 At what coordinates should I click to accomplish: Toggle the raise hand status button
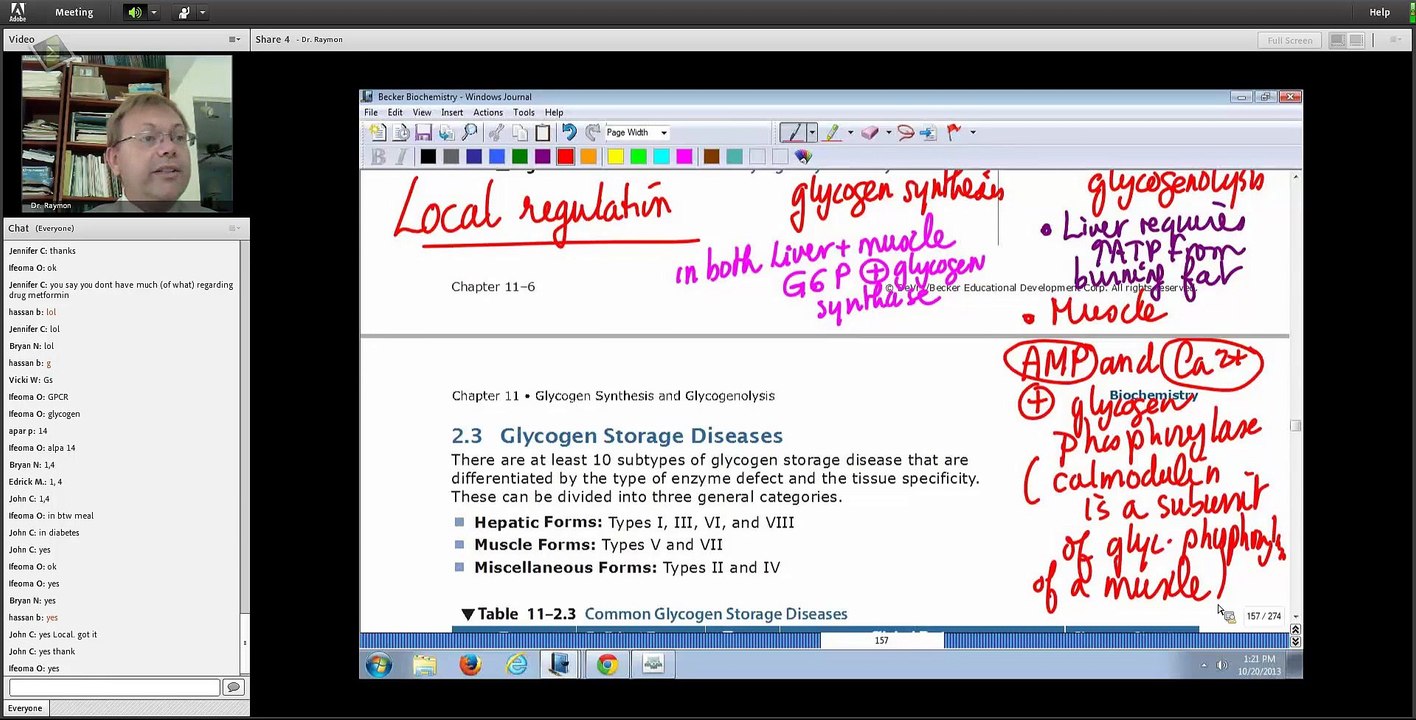click(184, 12)
